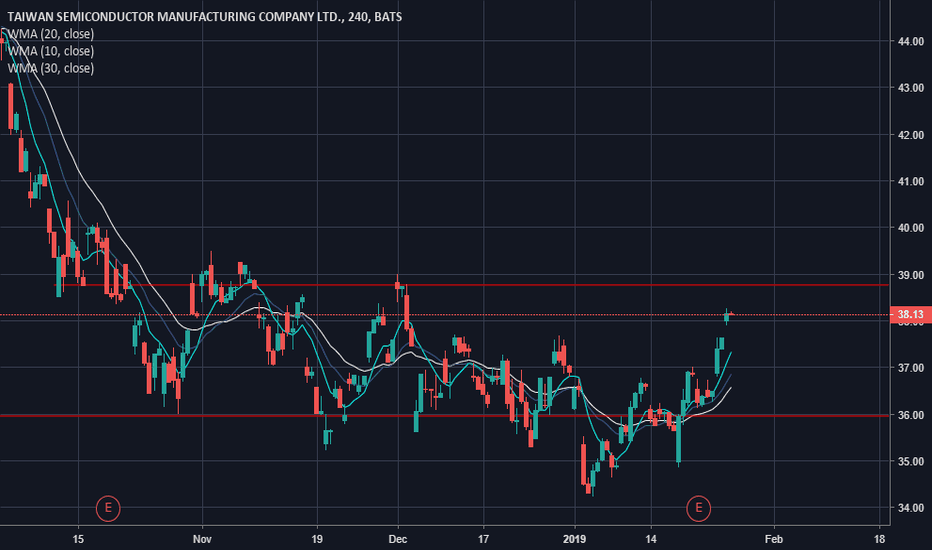Click the 2019 date axis label
Screen dimensions: 932x550
pos(574,539)
